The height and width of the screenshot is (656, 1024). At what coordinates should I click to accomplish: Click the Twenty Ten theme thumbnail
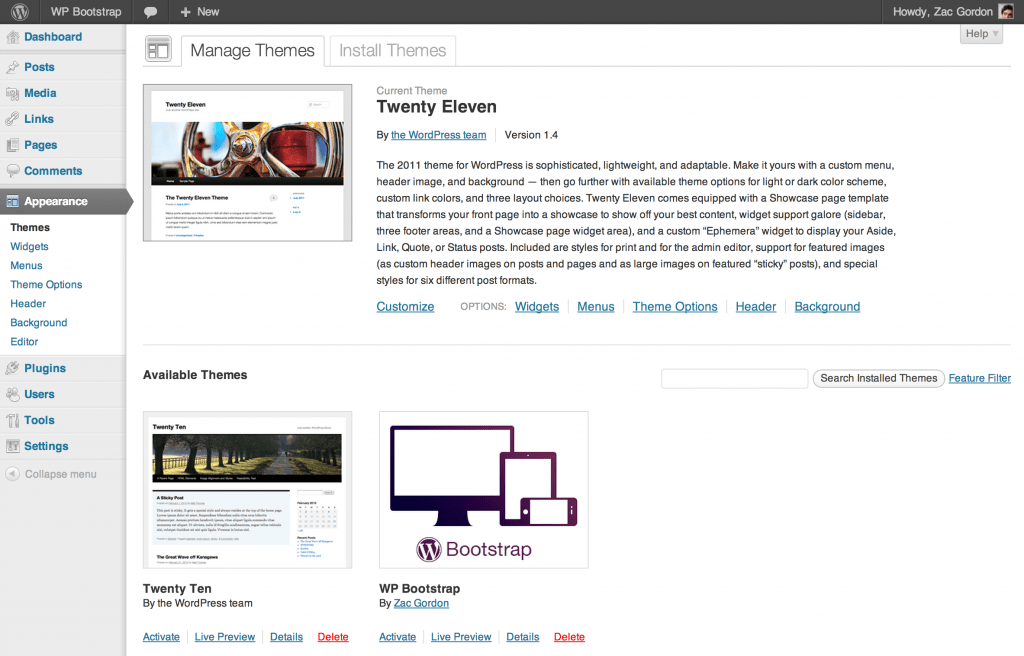point(247,489)
